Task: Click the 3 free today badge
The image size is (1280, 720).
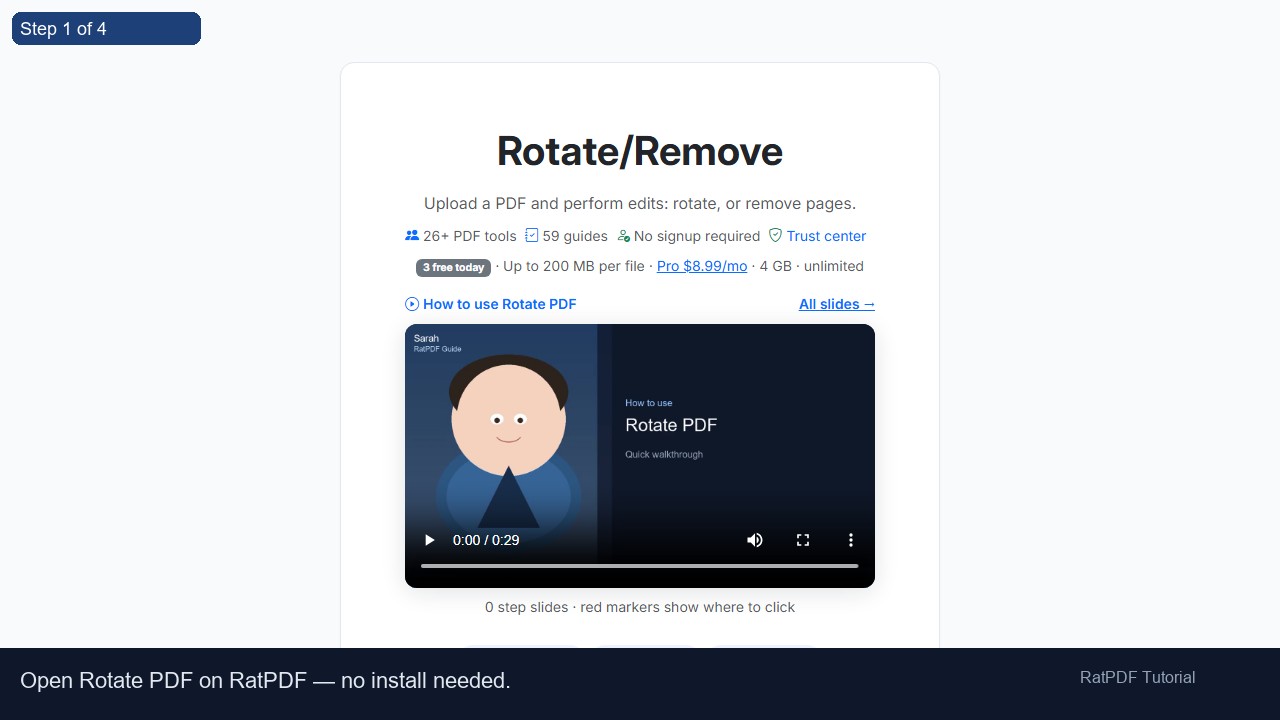Action: click(x=453, y=267)
